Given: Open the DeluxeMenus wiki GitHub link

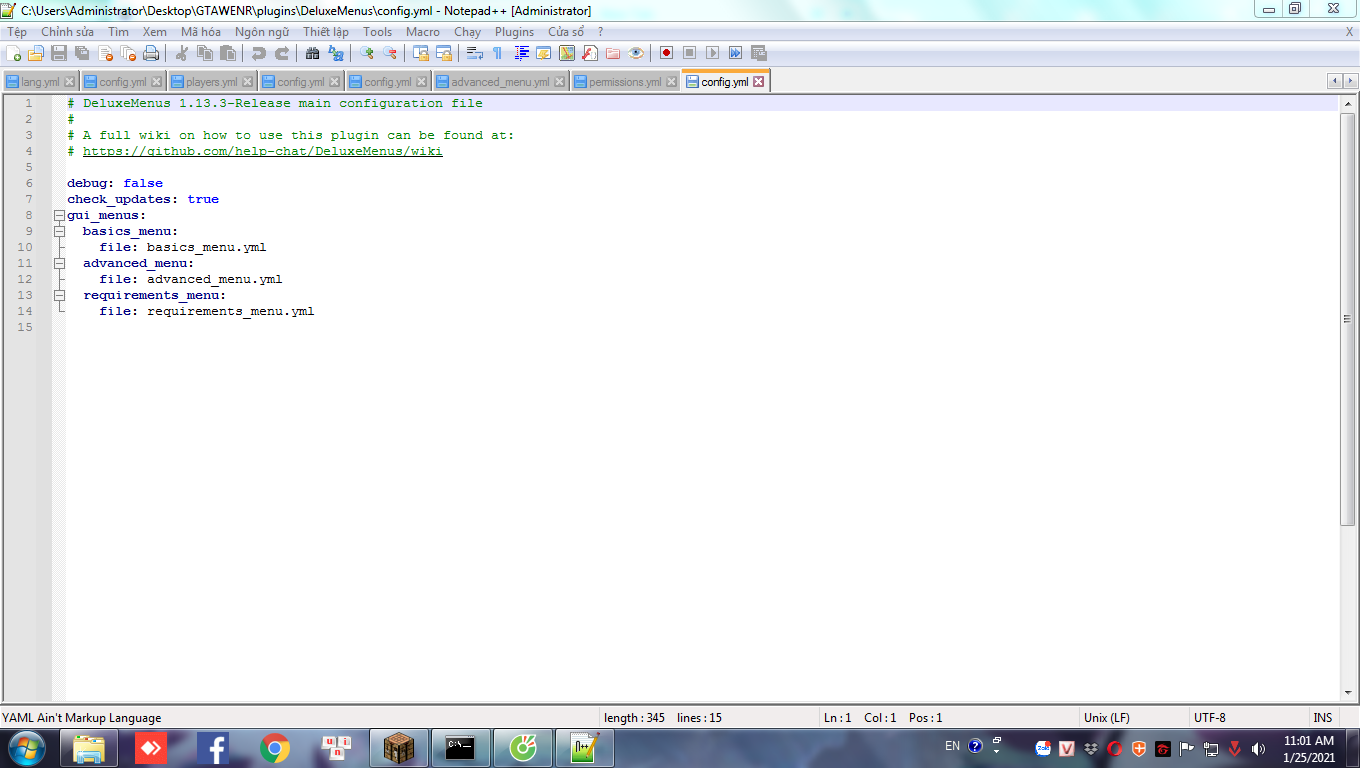Looking at the screenshot, I should [262, 151].
